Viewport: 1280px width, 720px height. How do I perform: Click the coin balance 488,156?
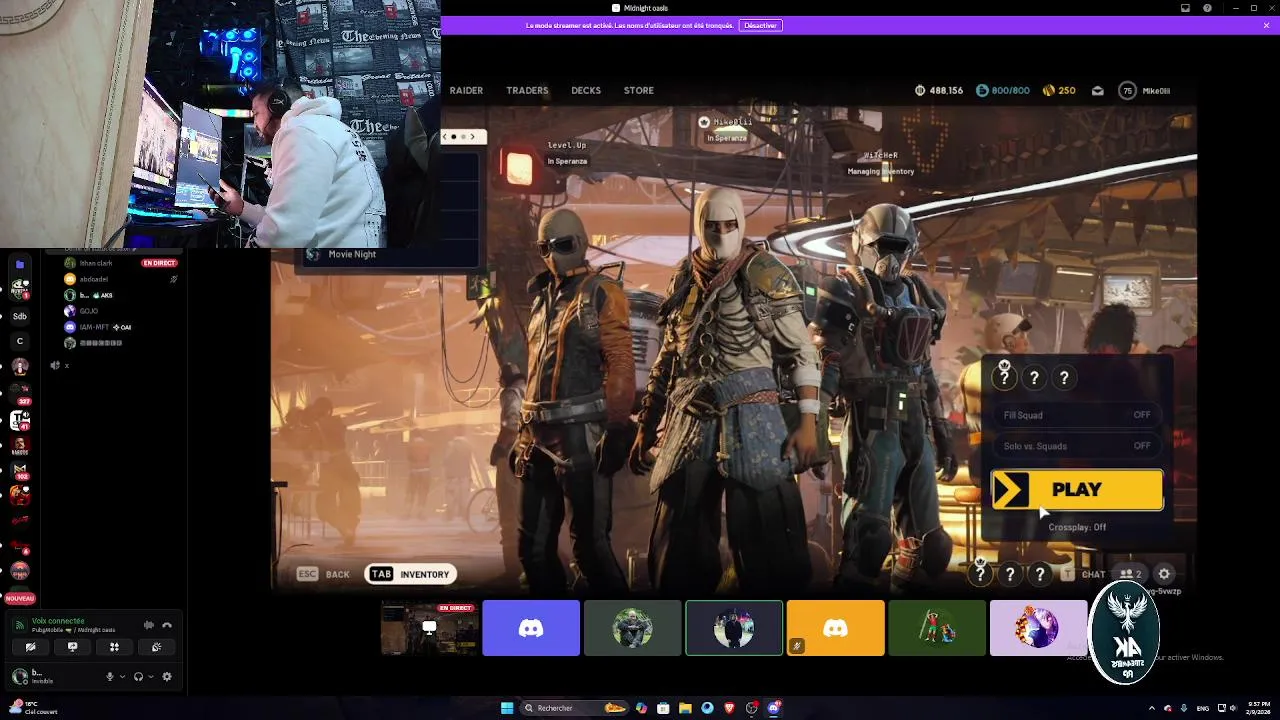[939, 90]
